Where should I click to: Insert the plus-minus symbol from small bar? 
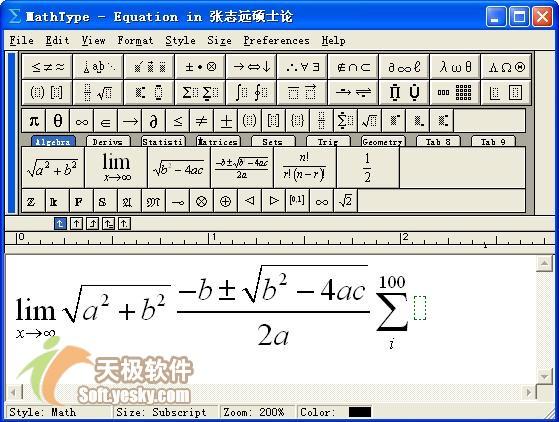pos(226,121)
